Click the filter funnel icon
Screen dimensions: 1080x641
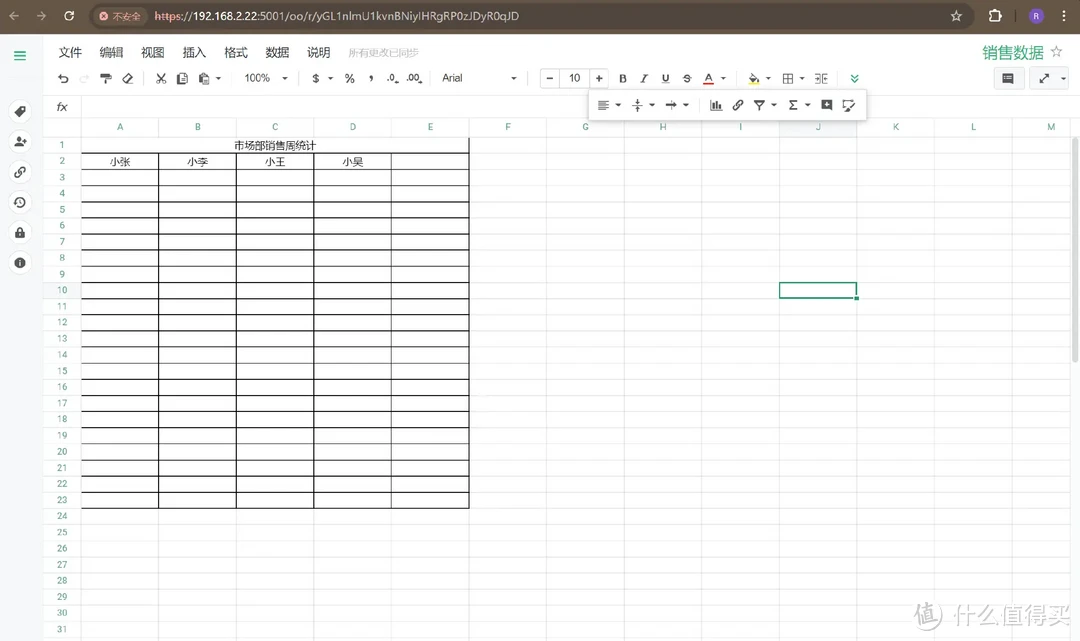759,105
